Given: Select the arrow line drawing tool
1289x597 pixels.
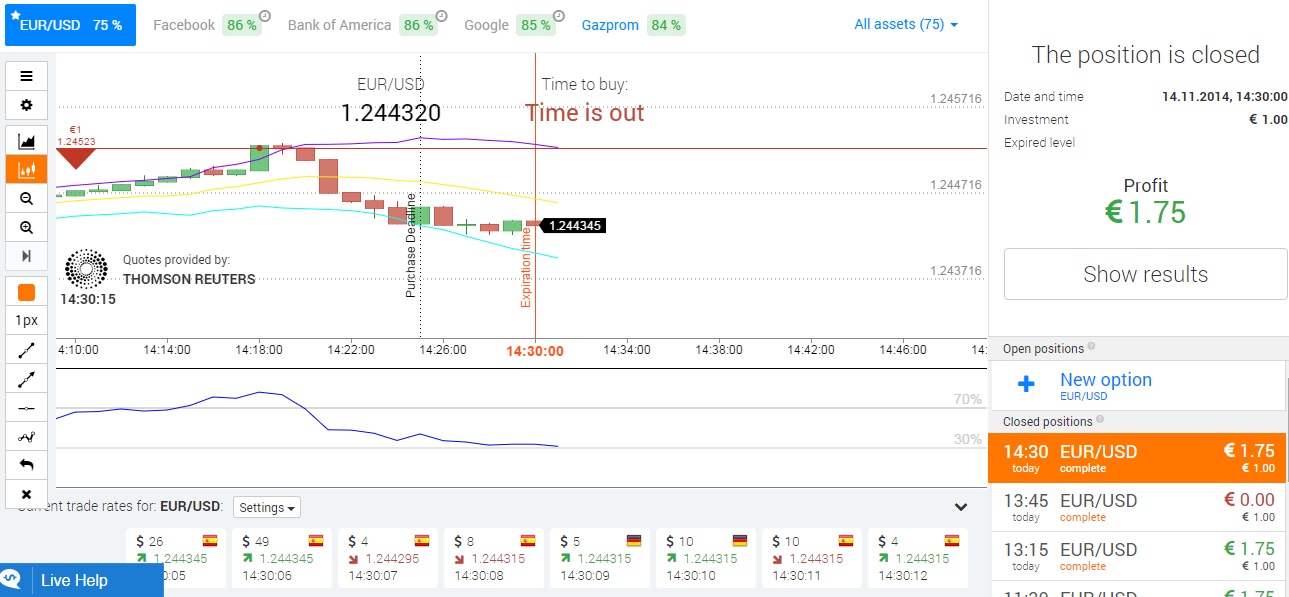Looking at the screenshot, I should pyautogui.click(x=26, y=380).
